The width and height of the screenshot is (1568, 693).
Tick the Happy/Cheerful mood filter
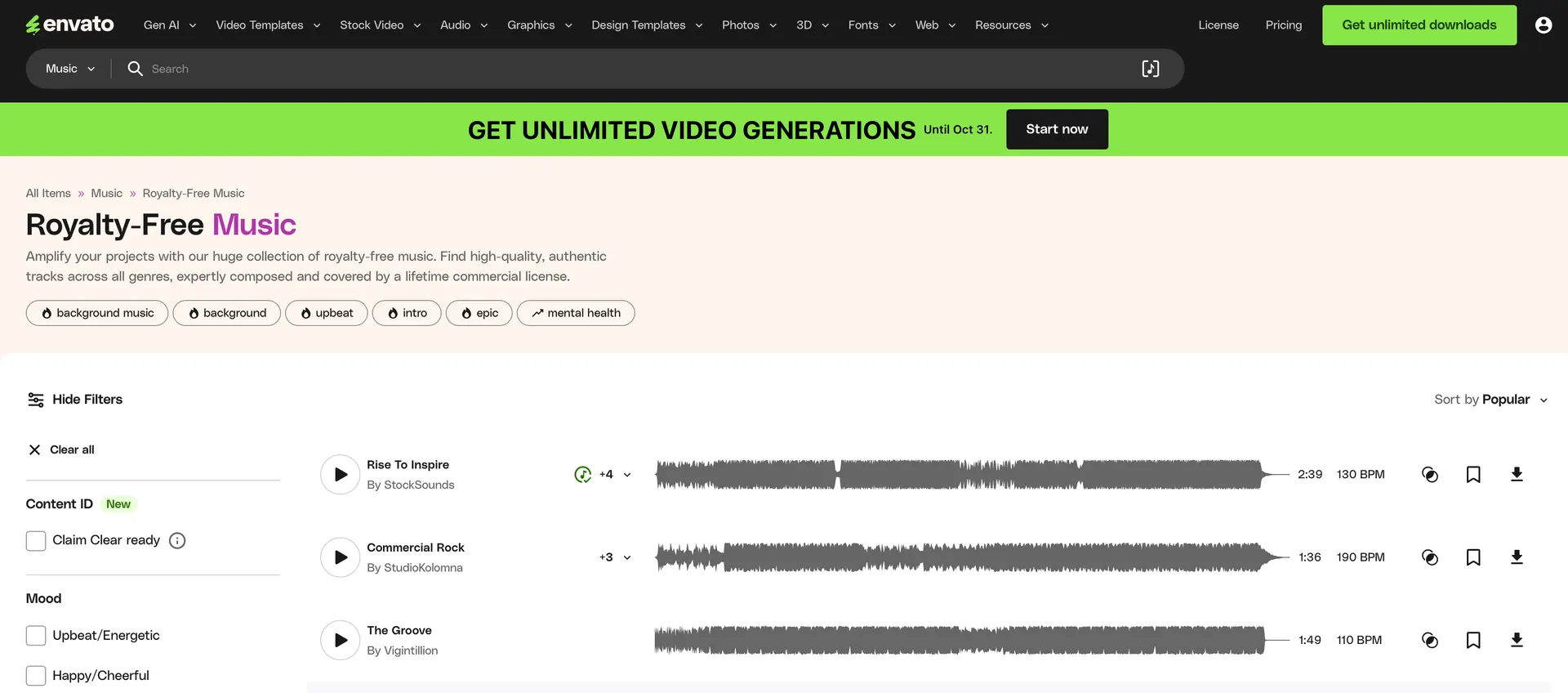36,676
